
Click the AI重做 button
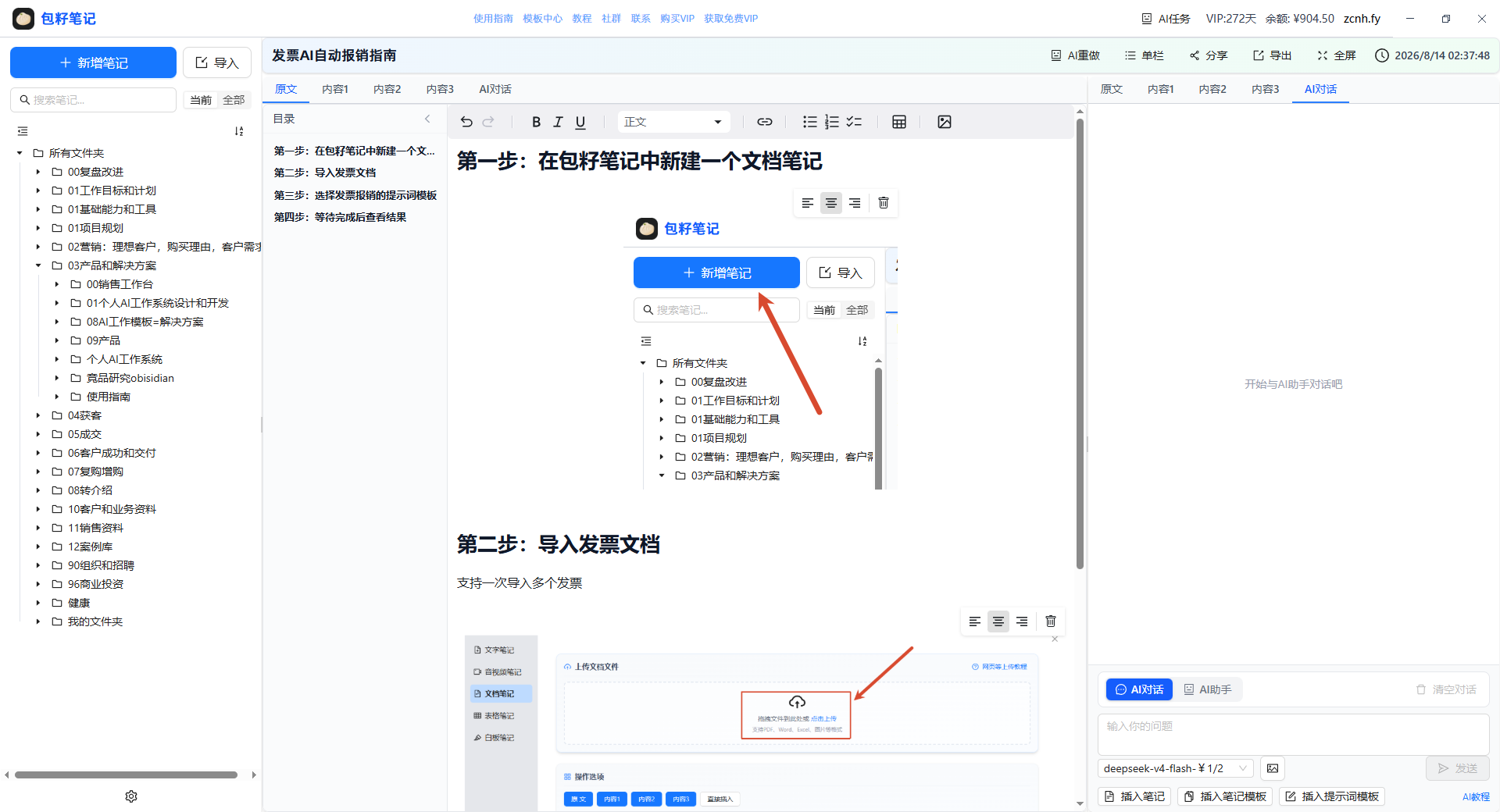[1075, 55]
